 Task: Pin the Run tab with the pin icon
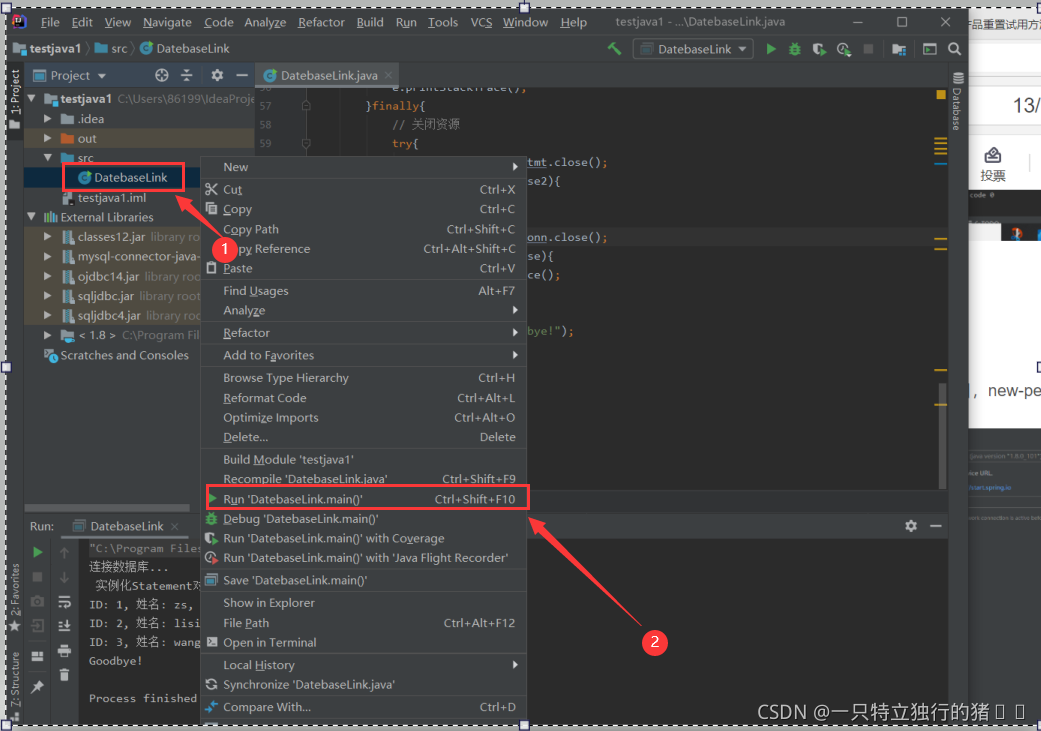coord(37,687)
